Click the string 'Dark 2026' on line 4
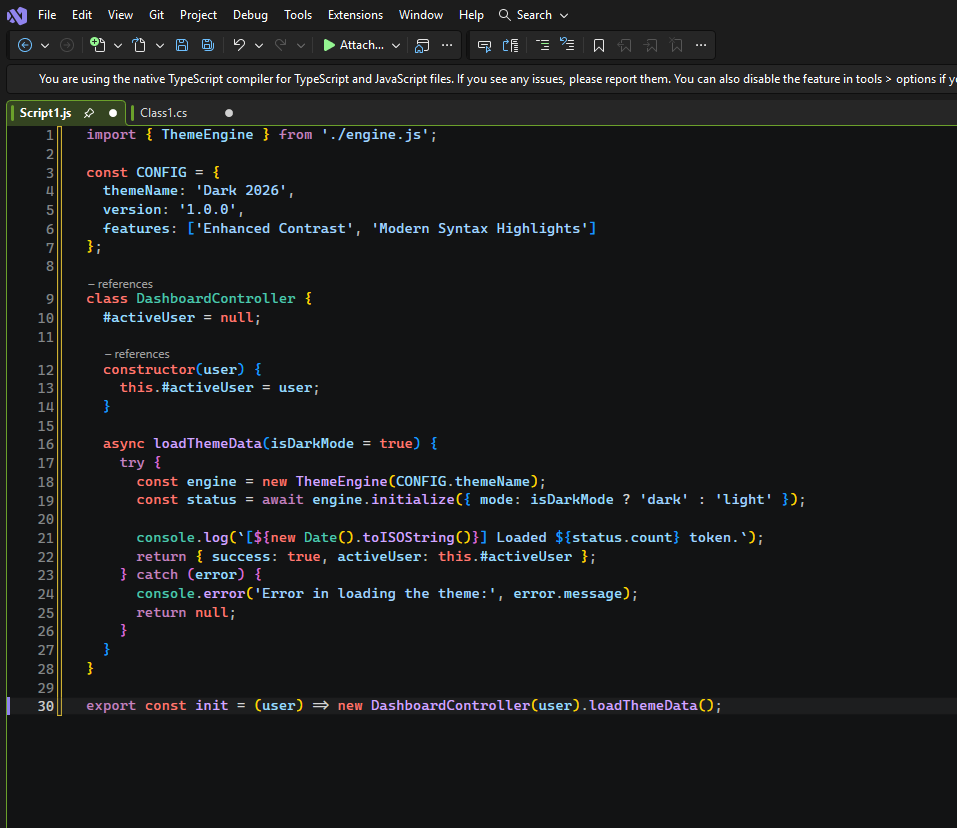Viewport: 957px width, 828px height. point(240,190)
